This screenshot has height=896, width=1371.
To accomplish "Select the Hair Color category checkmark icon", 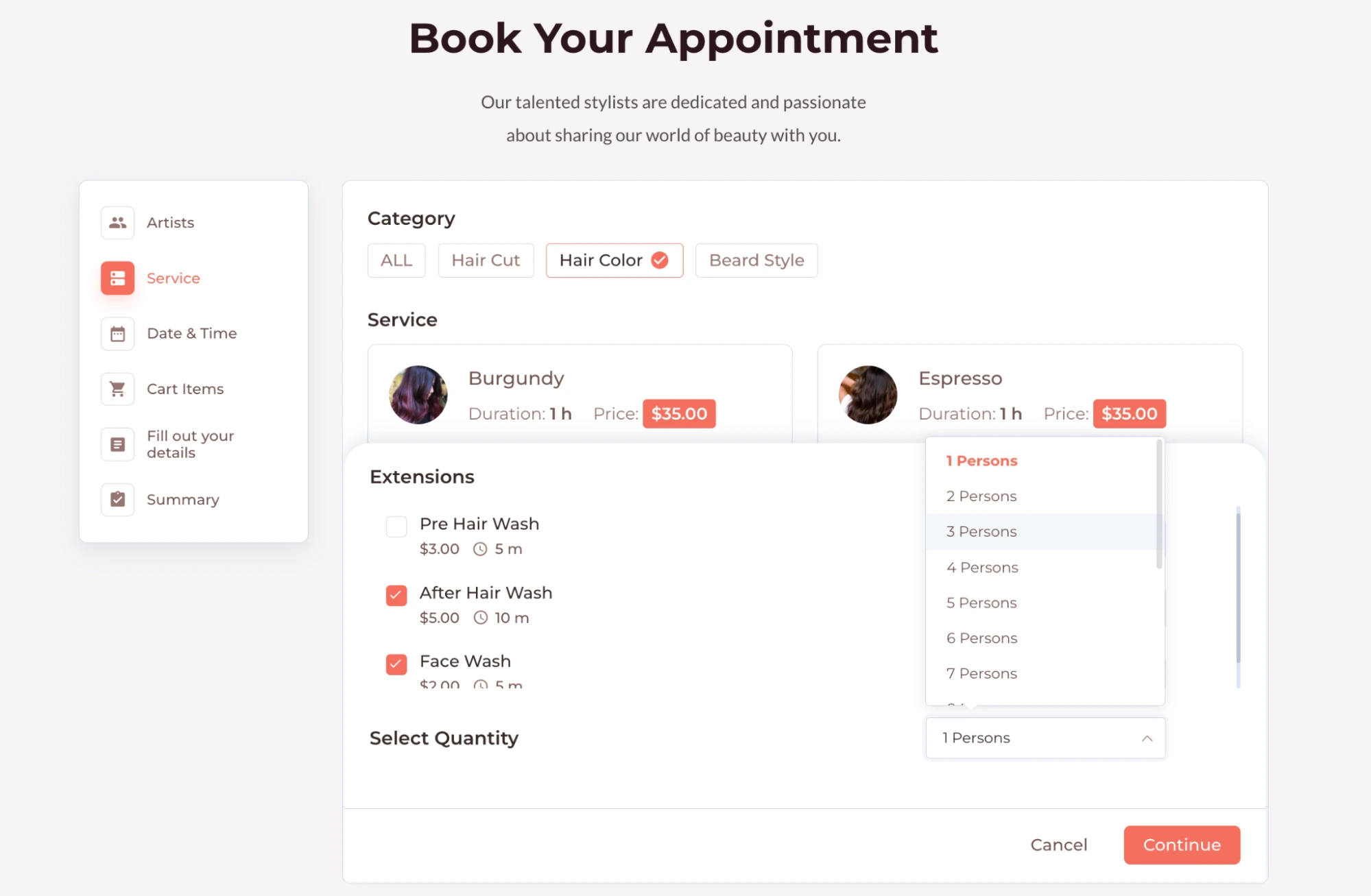I will coord(660,260).
